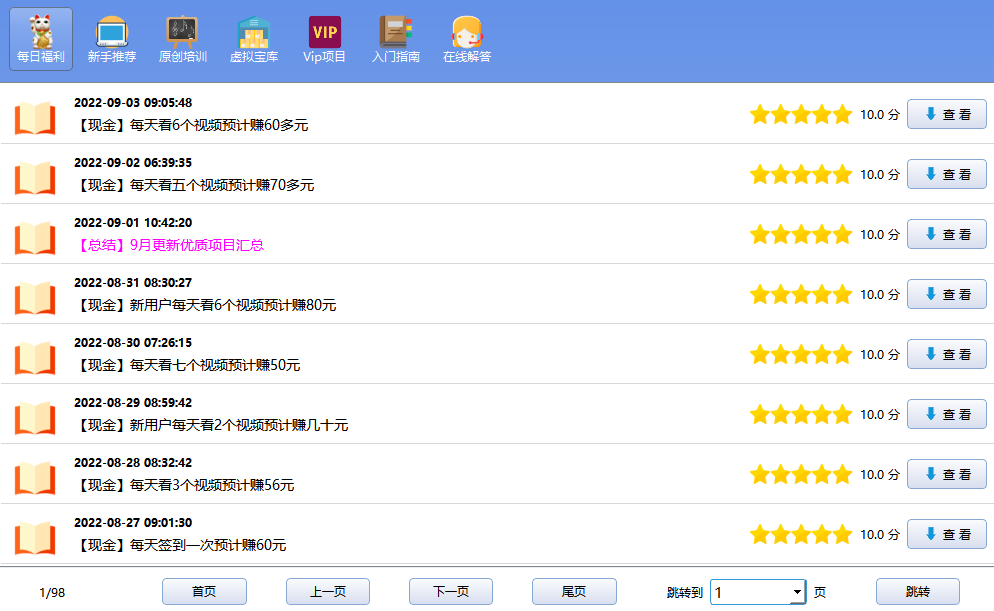Open pink title 【总结】9月更新优质项目汇总
994x611 pixels.
(169, 245)
